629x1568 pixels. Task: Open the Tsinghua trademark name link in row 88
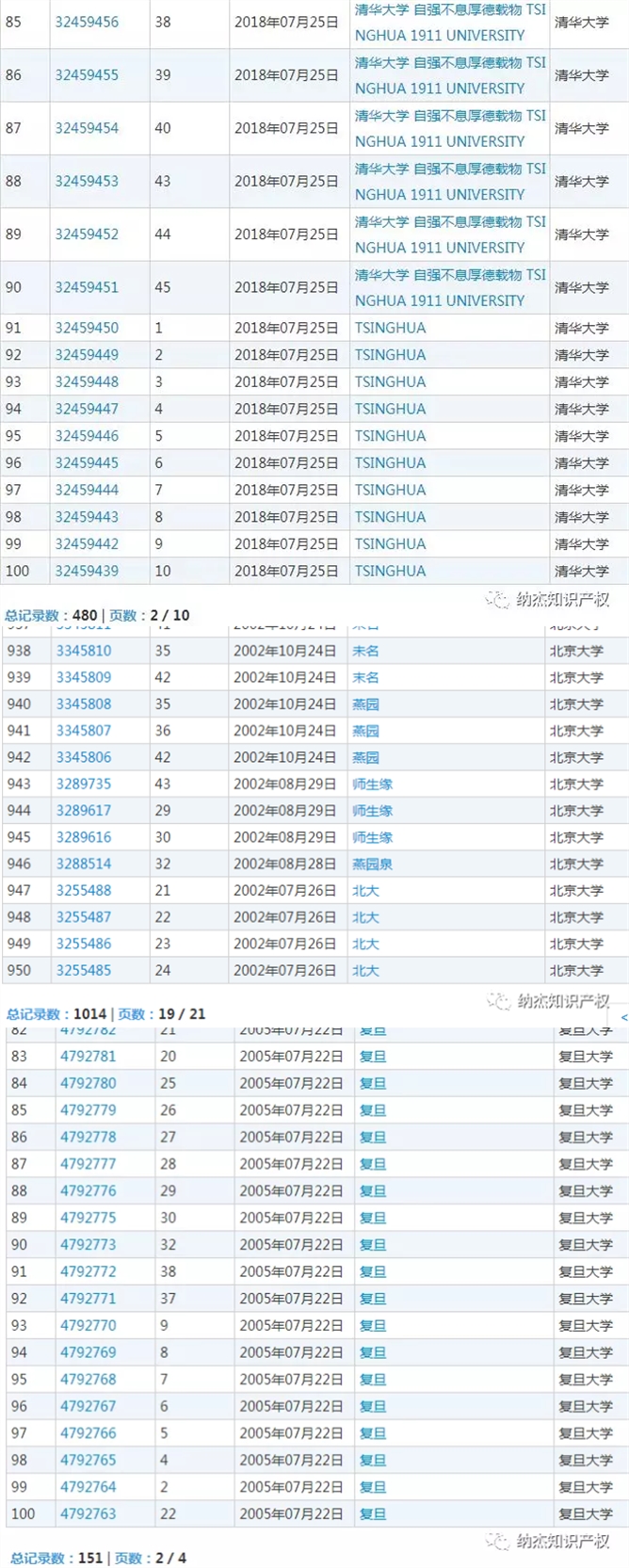pos(450,181)
